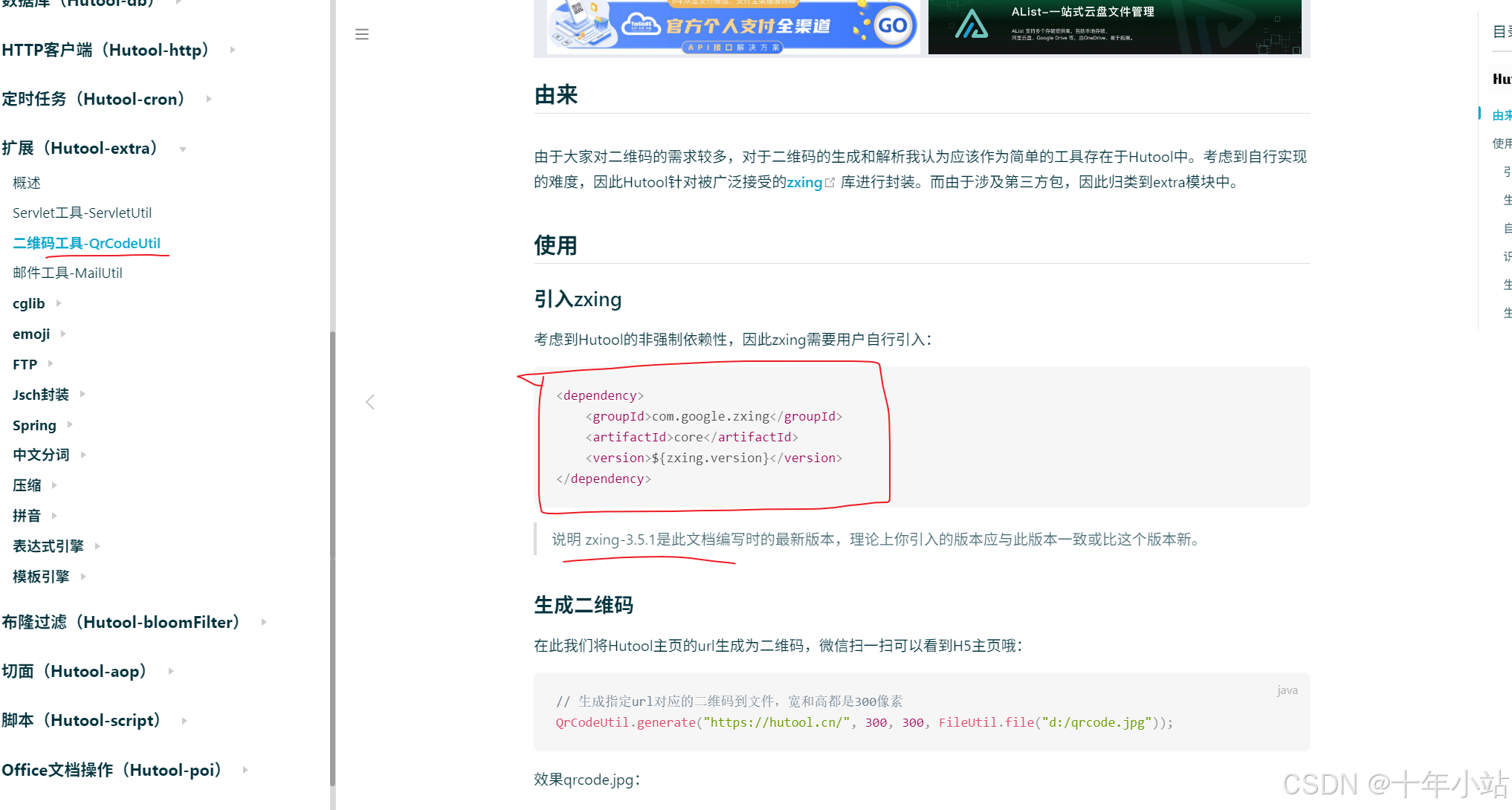Click the sidebar vertical scrollbar
This screenshot has height=810, width=1512.
[332, 557]
